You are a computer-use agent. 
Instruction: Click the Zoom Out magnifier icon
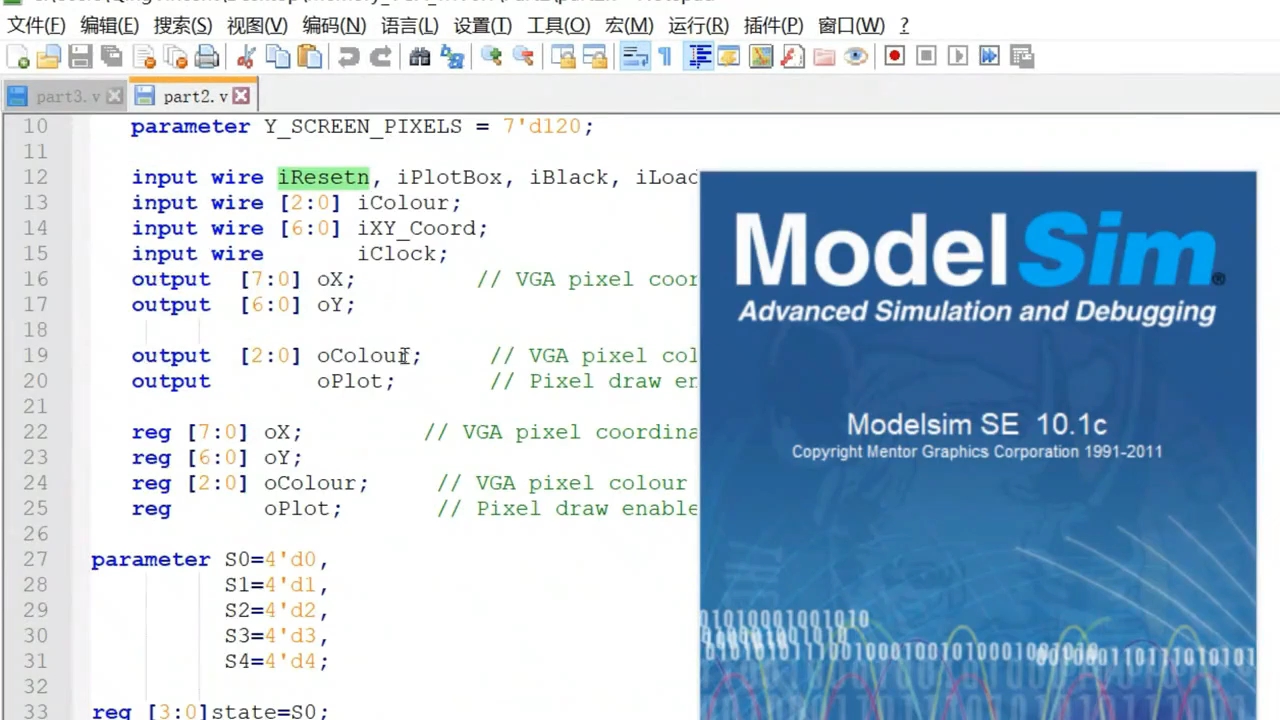pyautogui.click(x=523, y=56)
